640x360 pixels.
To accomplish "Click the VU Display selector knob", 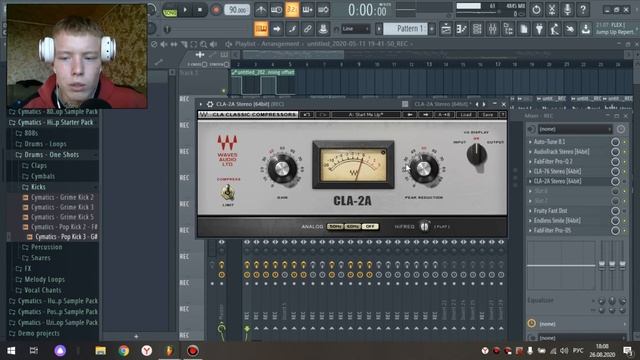I will coord(476,156).
